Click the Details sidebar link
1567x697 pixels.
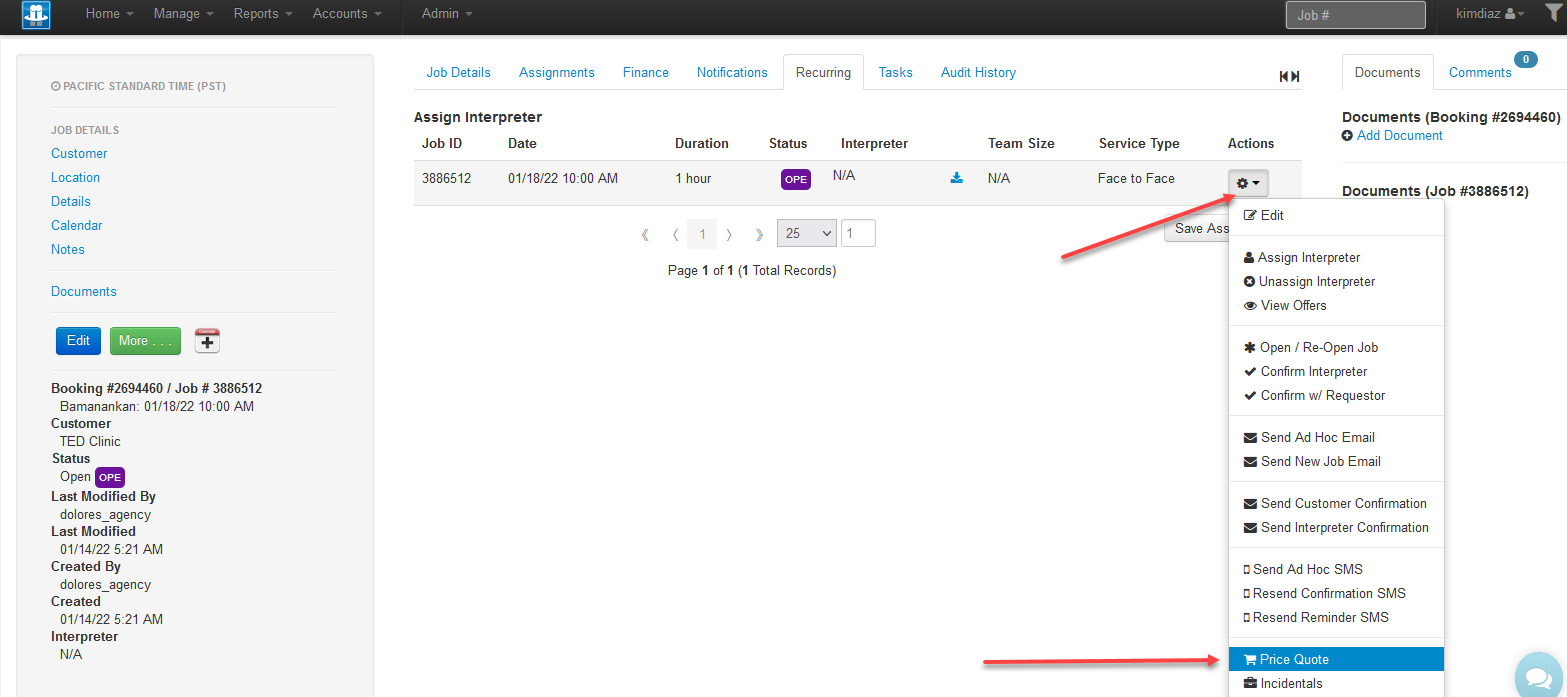coord(71,201)
